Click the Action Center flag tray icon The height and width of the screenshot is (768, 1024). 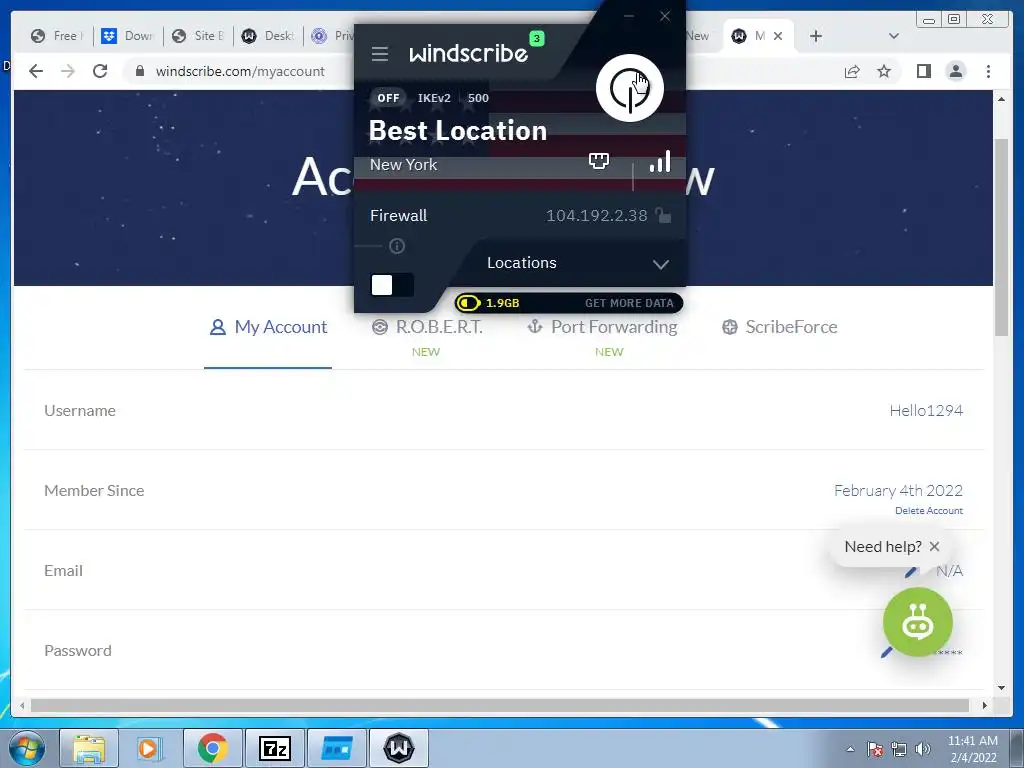pyautogui.click(x=875, y=749)
